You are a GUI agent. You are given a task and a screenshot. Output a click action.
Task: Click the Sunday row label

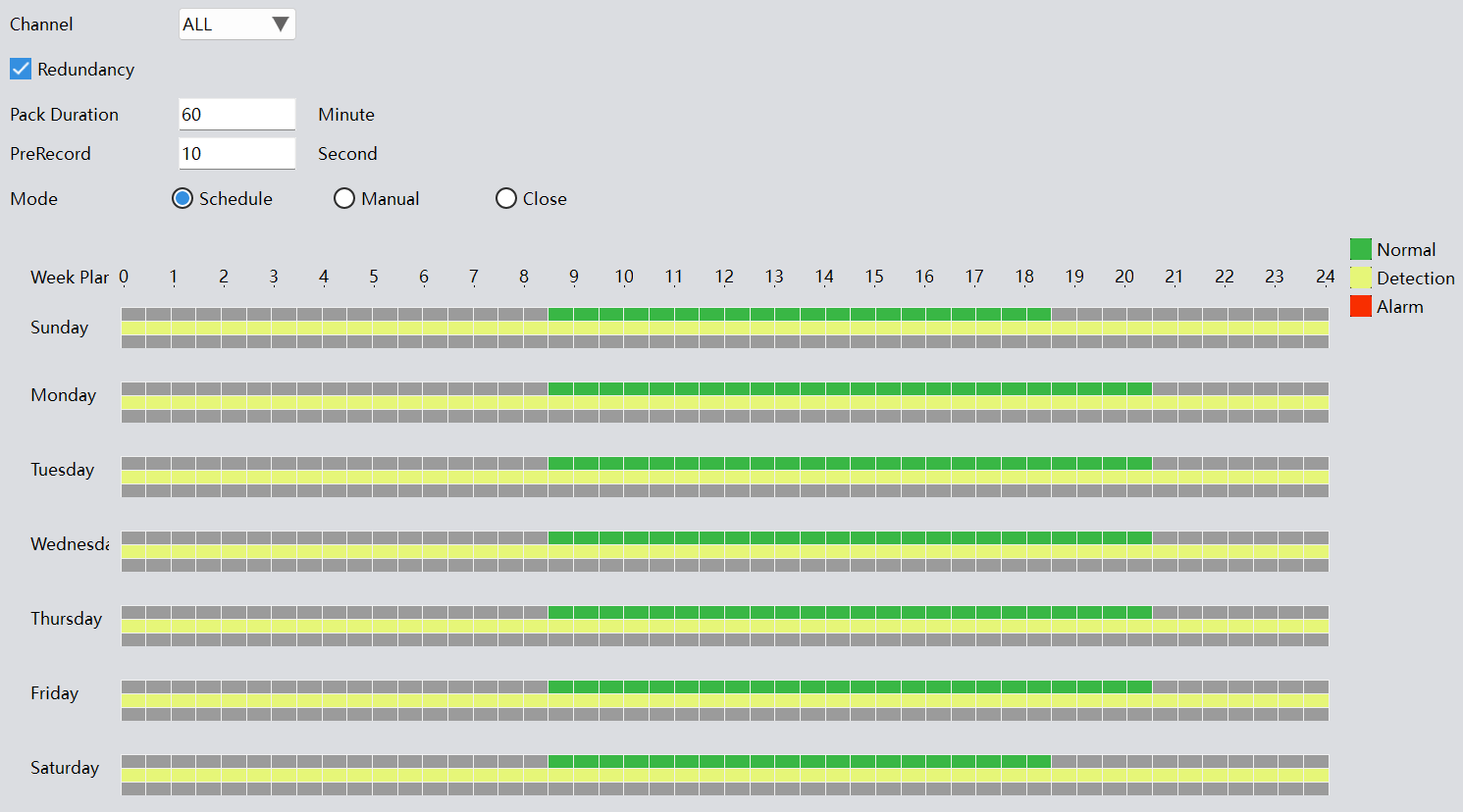59,328
